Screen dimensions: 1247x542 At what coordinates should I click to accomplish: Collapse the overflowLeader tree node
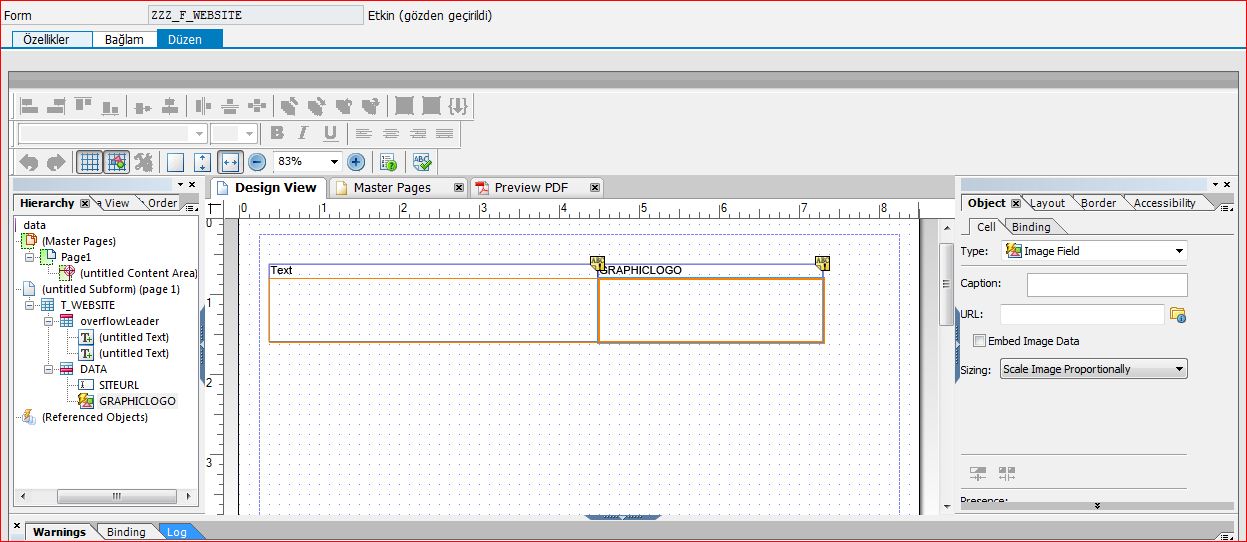click(x=47, y=321)
